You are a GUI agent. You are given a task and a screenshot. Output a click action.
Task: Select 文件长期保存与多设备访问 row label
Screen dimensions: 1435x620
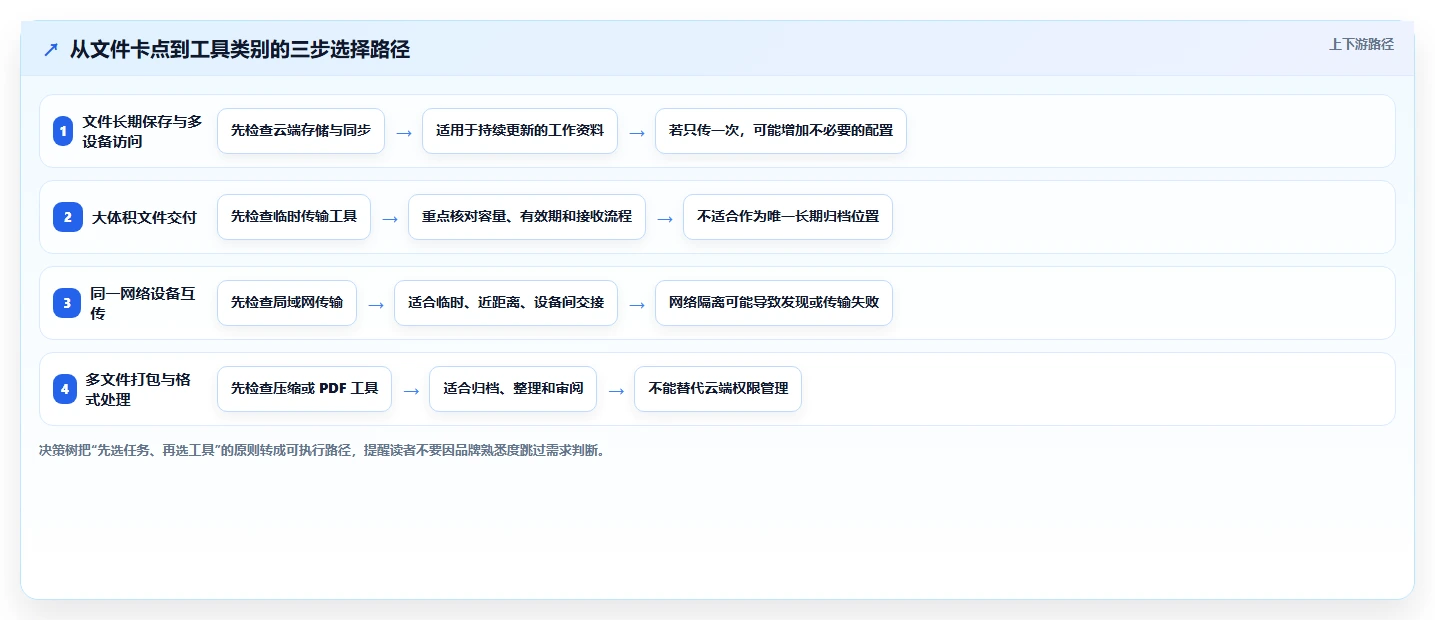point(143,131)
